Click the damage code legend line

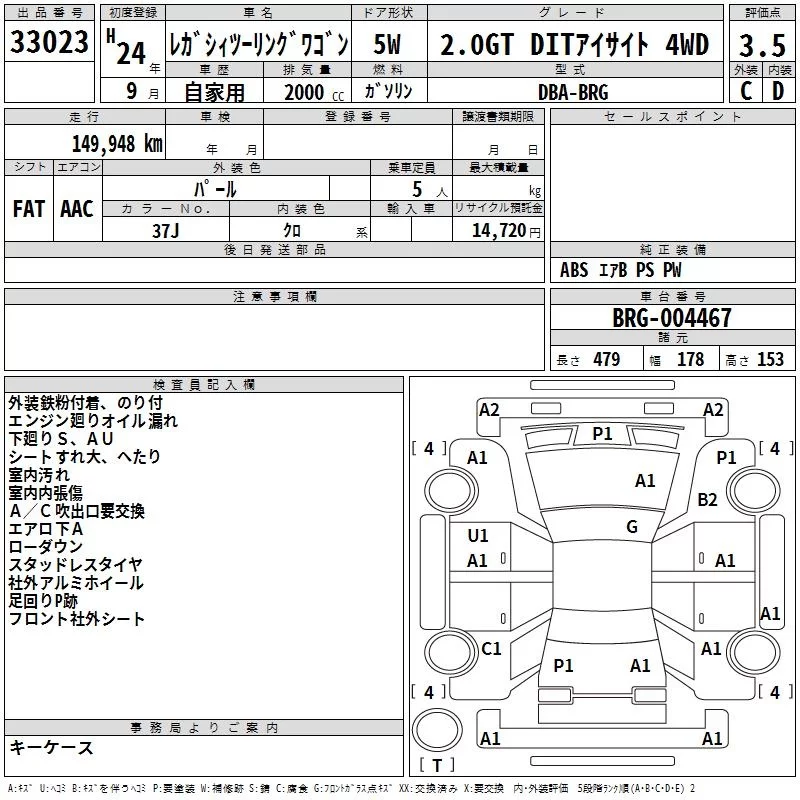point(352,788)
